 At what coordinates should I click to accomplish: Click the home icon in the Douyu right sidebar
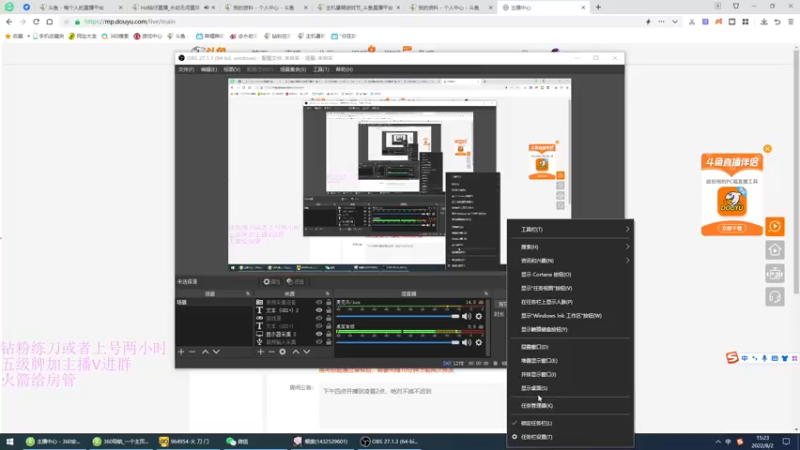coord(774,250)
